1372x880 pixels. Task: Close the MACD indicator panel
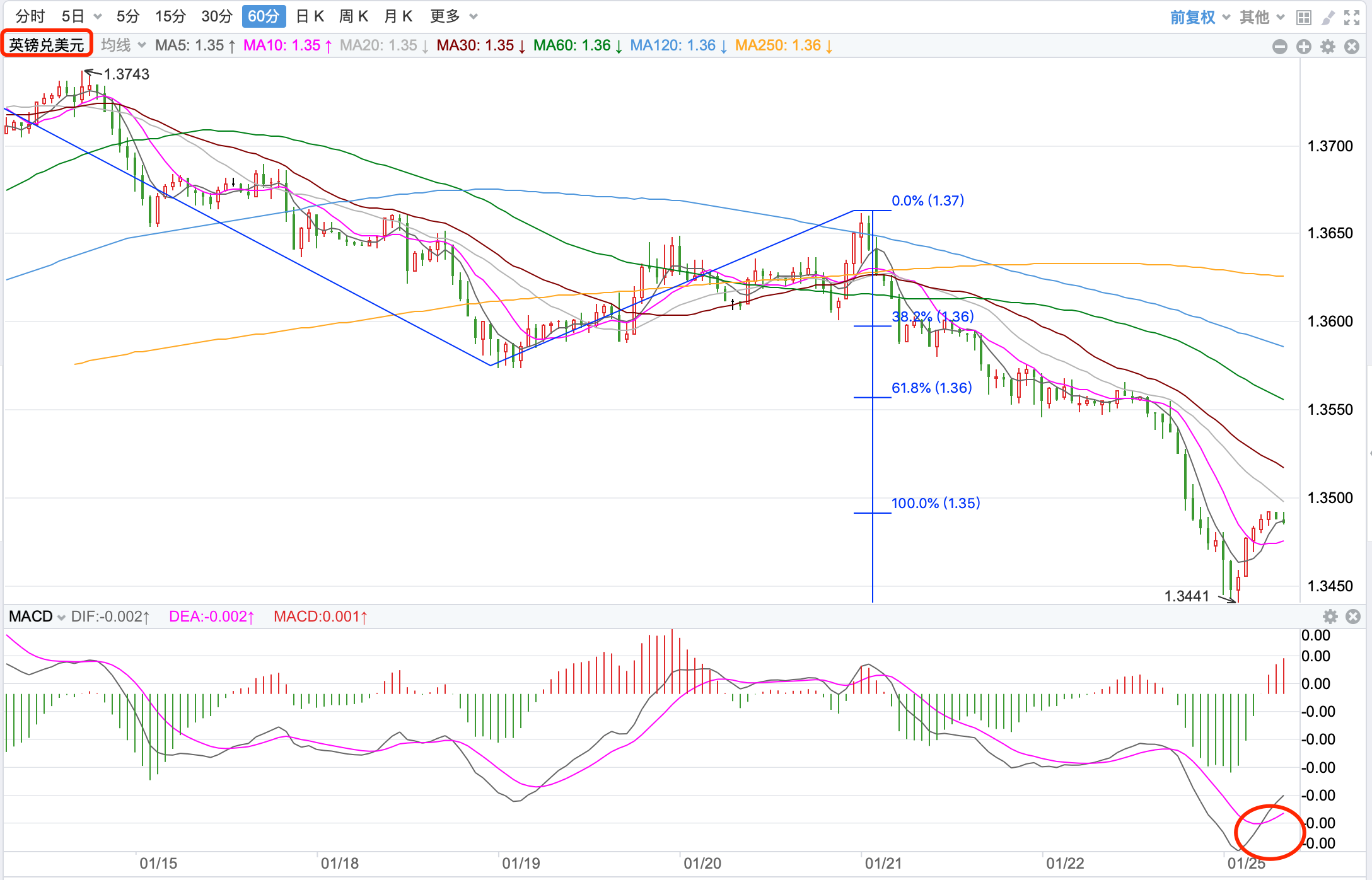click(x=1352, y=616)
